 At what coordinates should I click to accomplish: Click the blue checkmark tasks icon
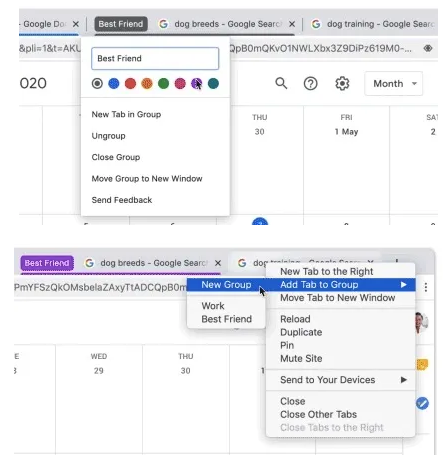click(422, 403)
